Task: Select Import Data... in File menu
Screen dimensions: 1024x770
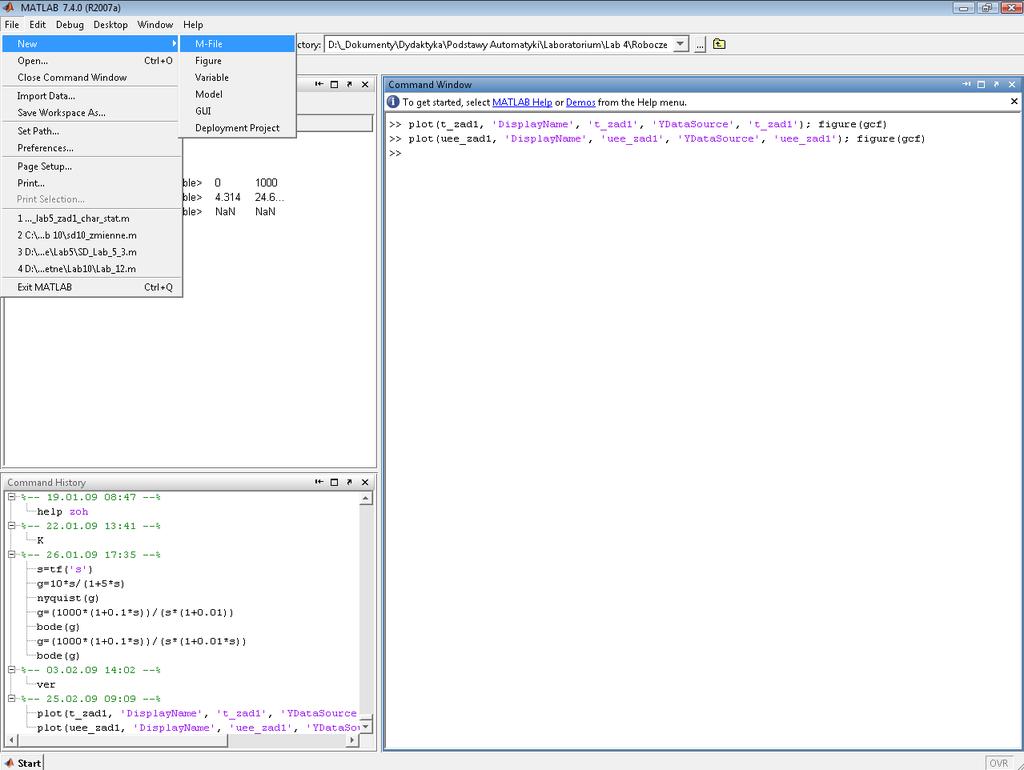Action: [x=91, y=96]
